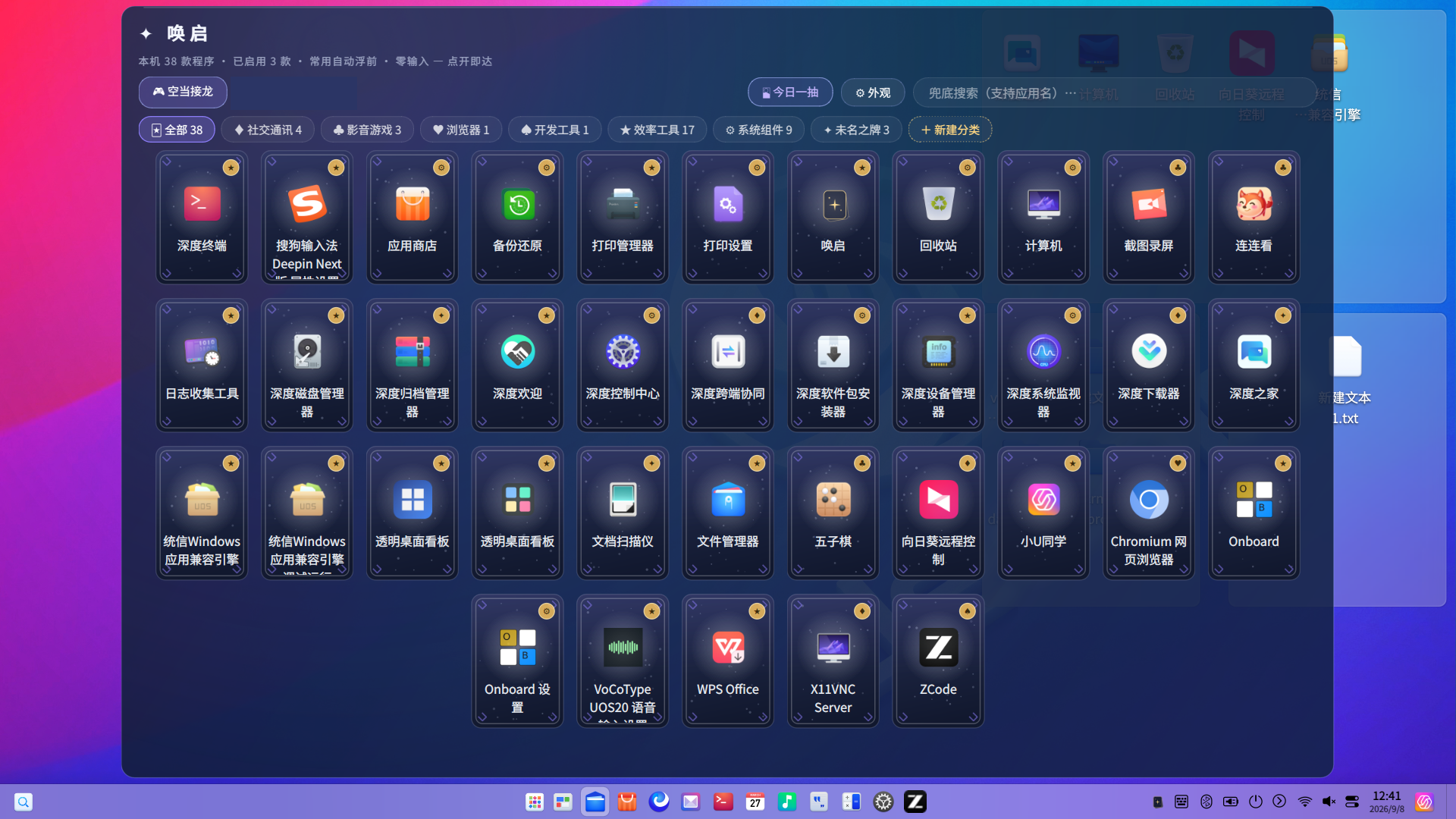1456x819 pixels.
Task: Open 小U同学 assistant card
Action: pos(1043,513)
